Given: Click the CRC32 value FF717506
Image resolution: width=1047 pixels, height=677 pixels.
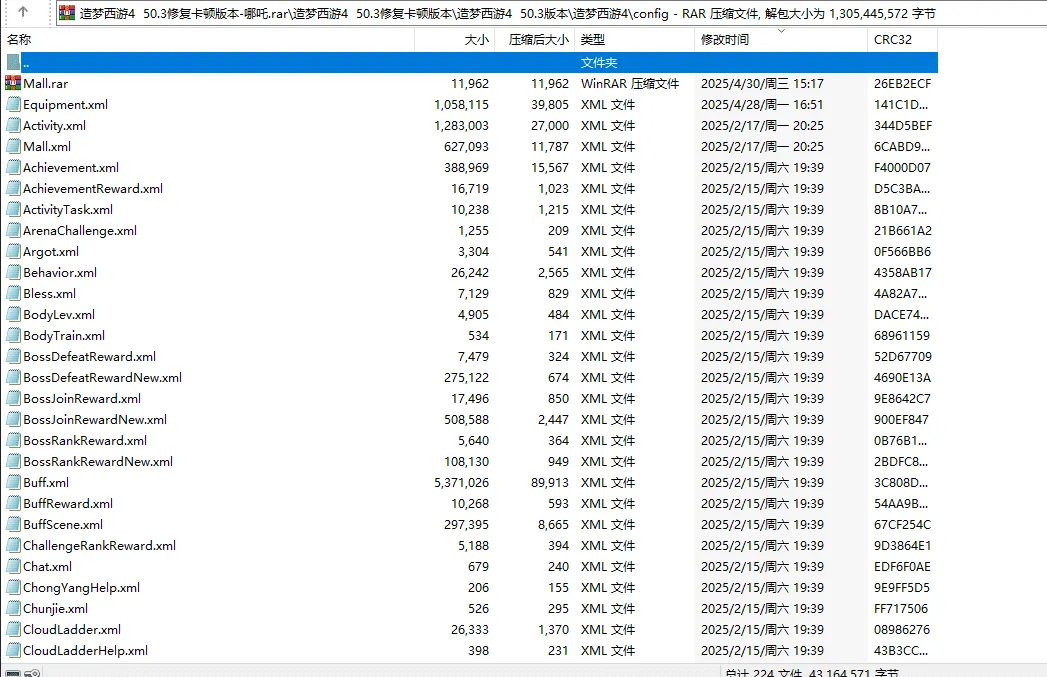Looking at the screenshot, I should [901, 608].
